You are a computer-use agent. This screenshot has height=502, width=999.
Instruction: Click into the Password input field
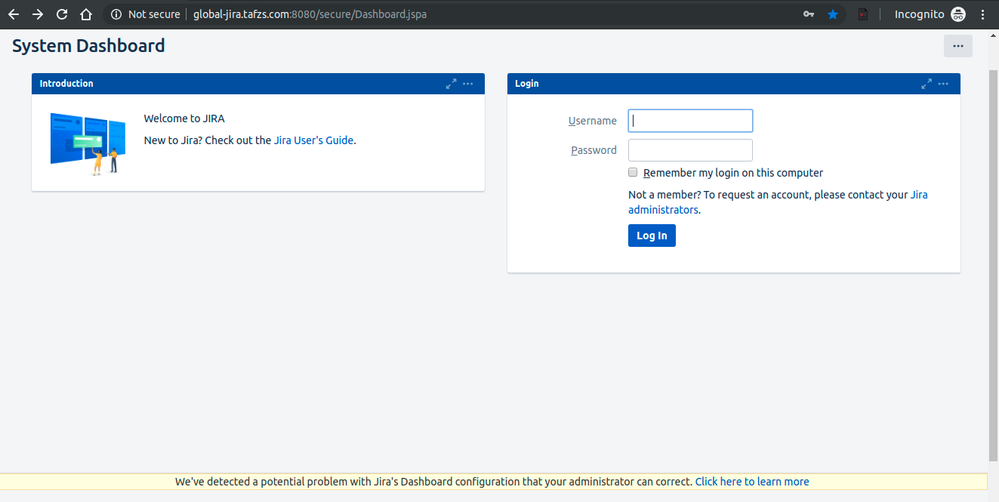690,150
